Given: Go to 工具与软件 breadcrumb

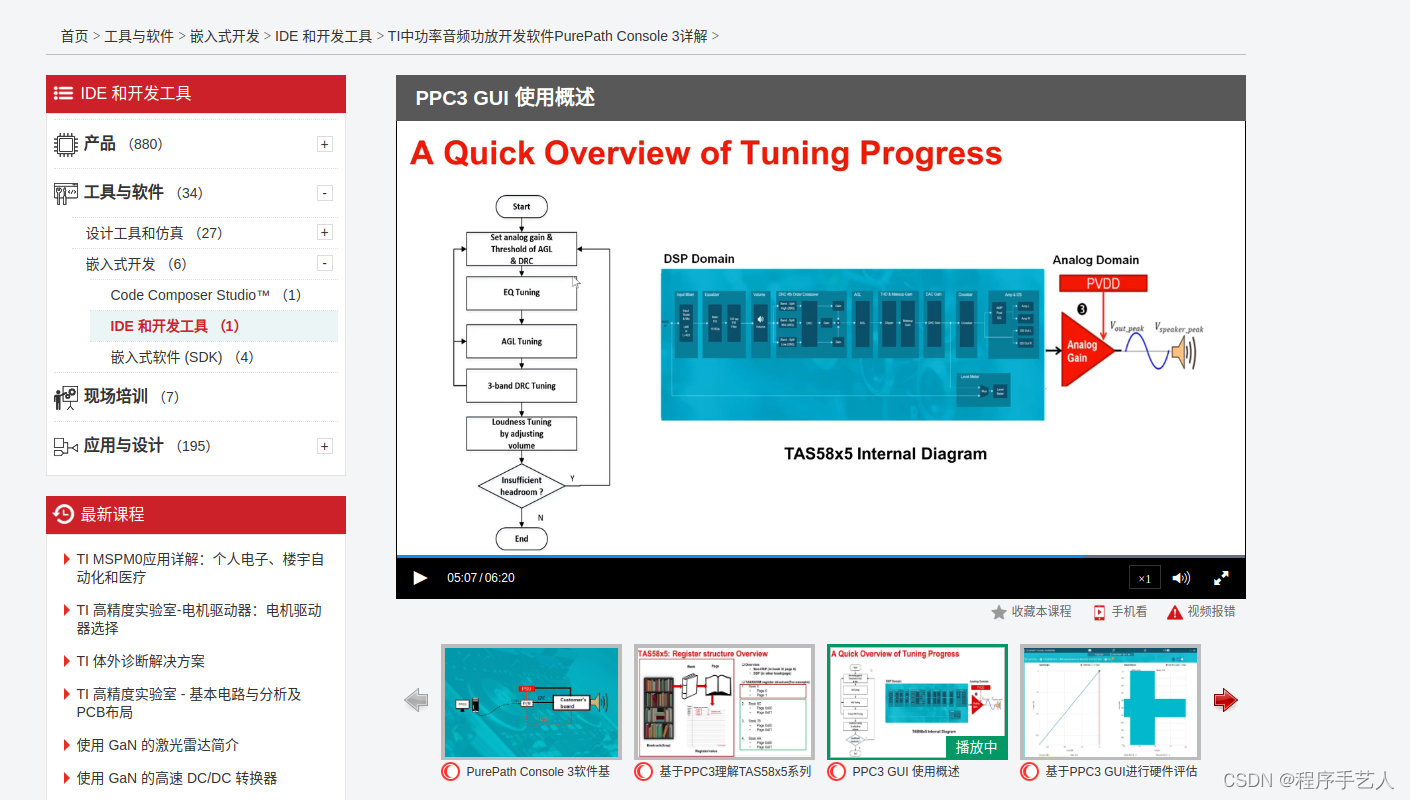Looking at the screenshot, I should click(x=139, y=36).
